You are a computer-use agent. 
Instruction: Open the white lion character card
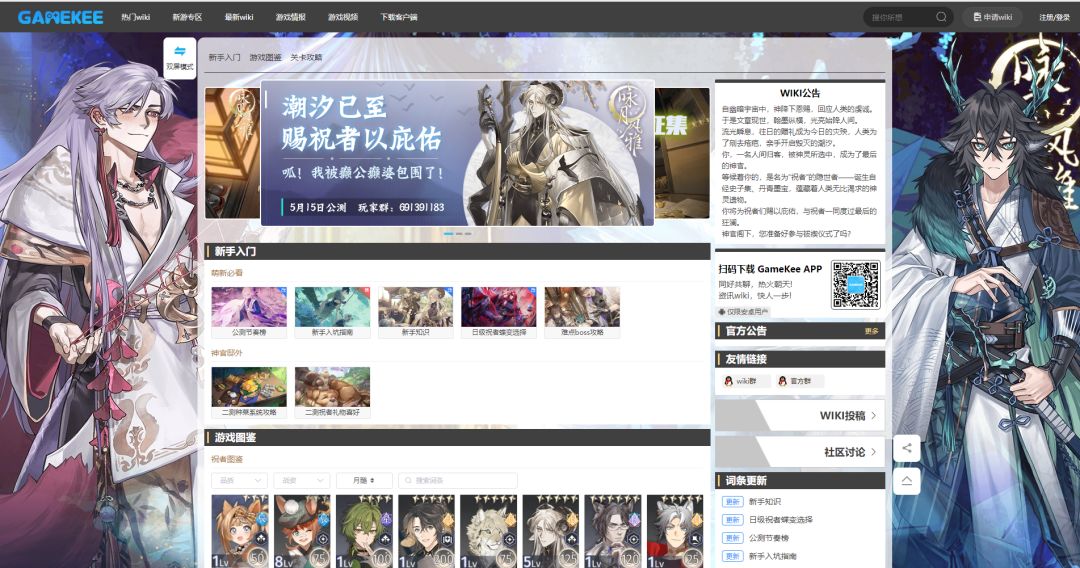coord(488,531)
